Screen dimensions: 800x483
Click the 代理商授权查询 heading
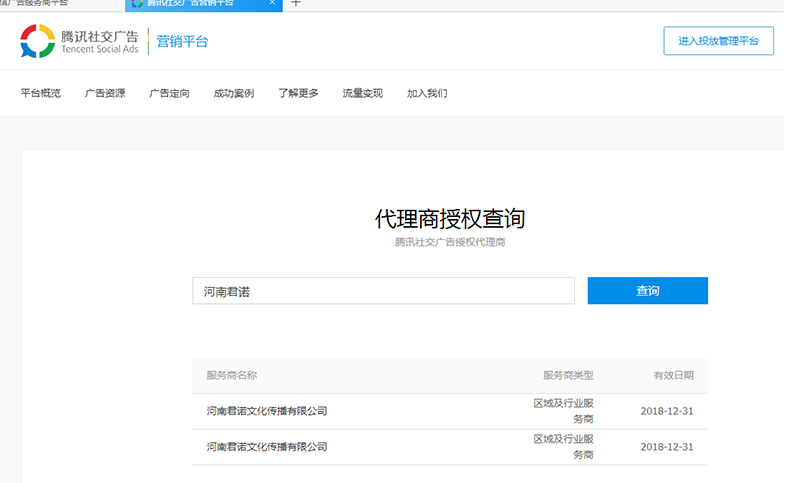tap(450, 219)
